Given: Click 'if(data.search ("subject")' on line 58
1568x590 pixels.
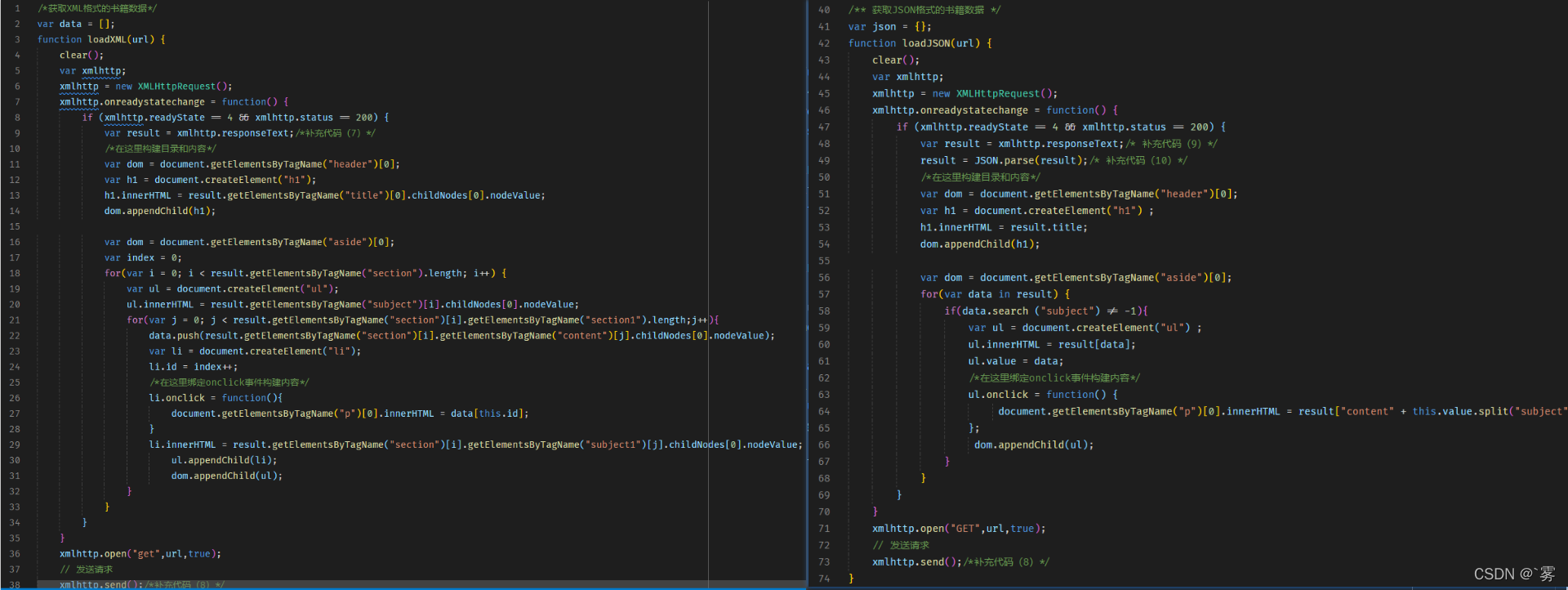Looking at the screenshot, I should point(1022,311).
